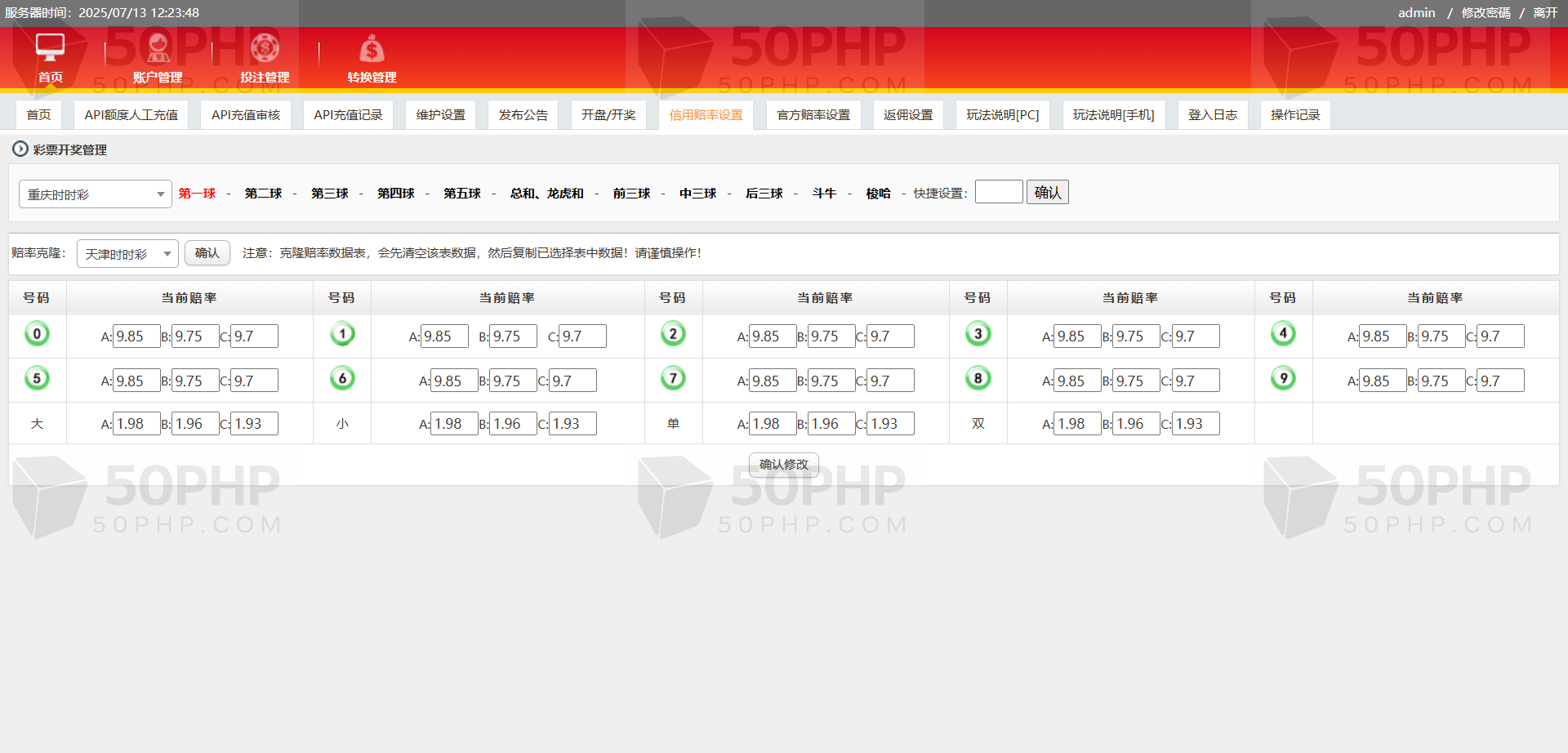Click the green number 3 ball

click(978, 334)
